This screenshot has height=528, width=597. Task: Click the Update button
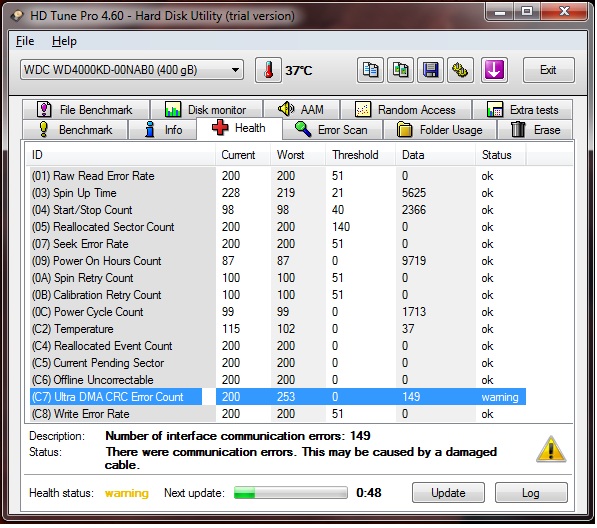tap(448, 493)
